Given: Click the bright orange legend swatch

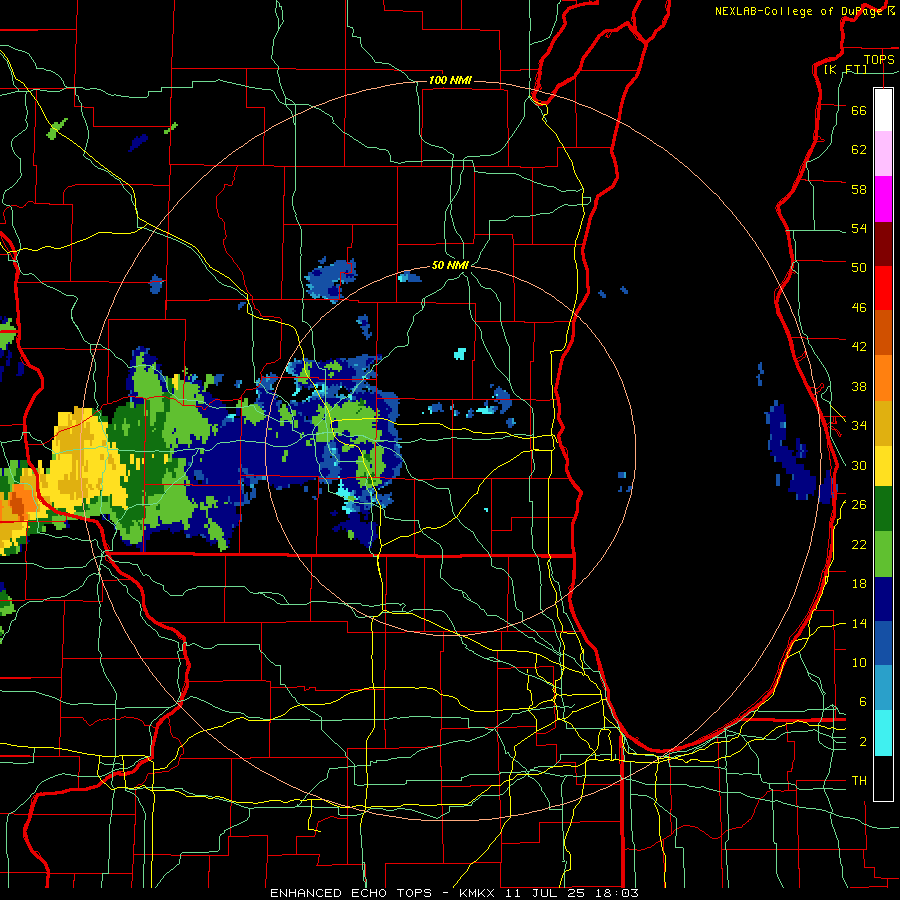Looking at the screenshot, I should click(883, 377).
